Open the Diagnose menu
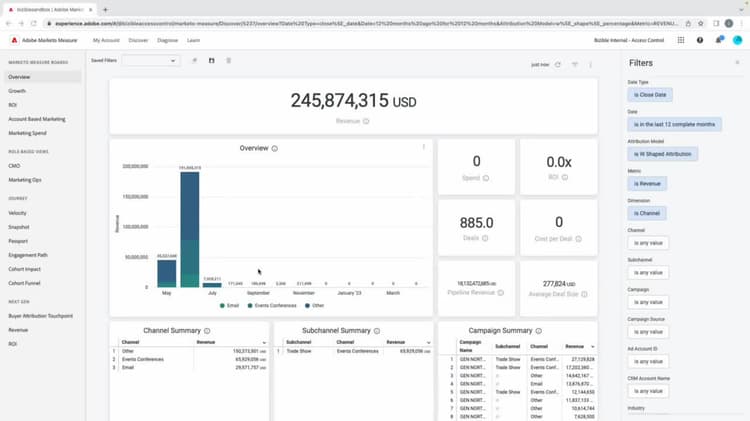750x421 pixels. click(x=167, y=40)
